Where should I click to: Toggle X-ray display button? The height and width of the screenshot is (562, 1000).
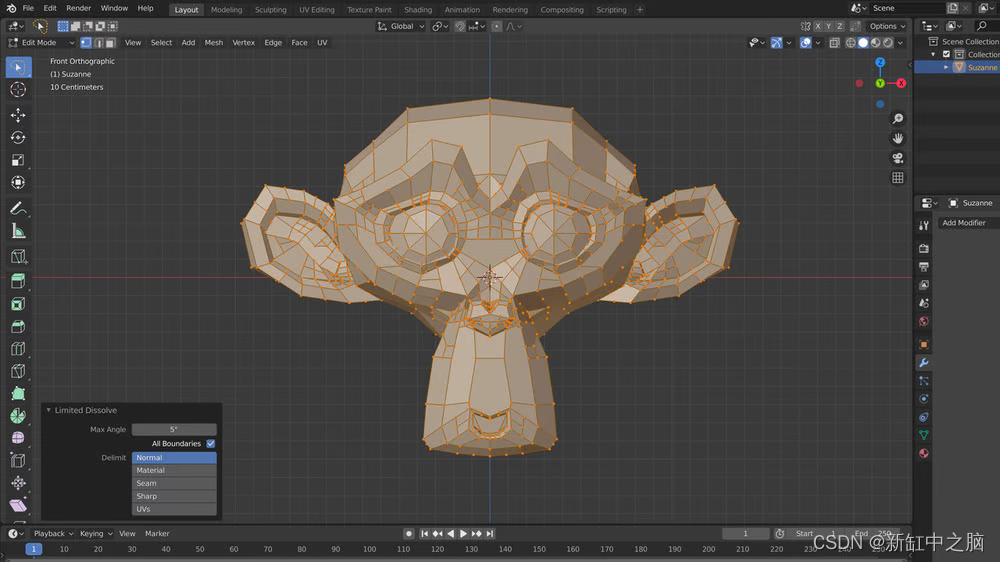coord(834,43)
